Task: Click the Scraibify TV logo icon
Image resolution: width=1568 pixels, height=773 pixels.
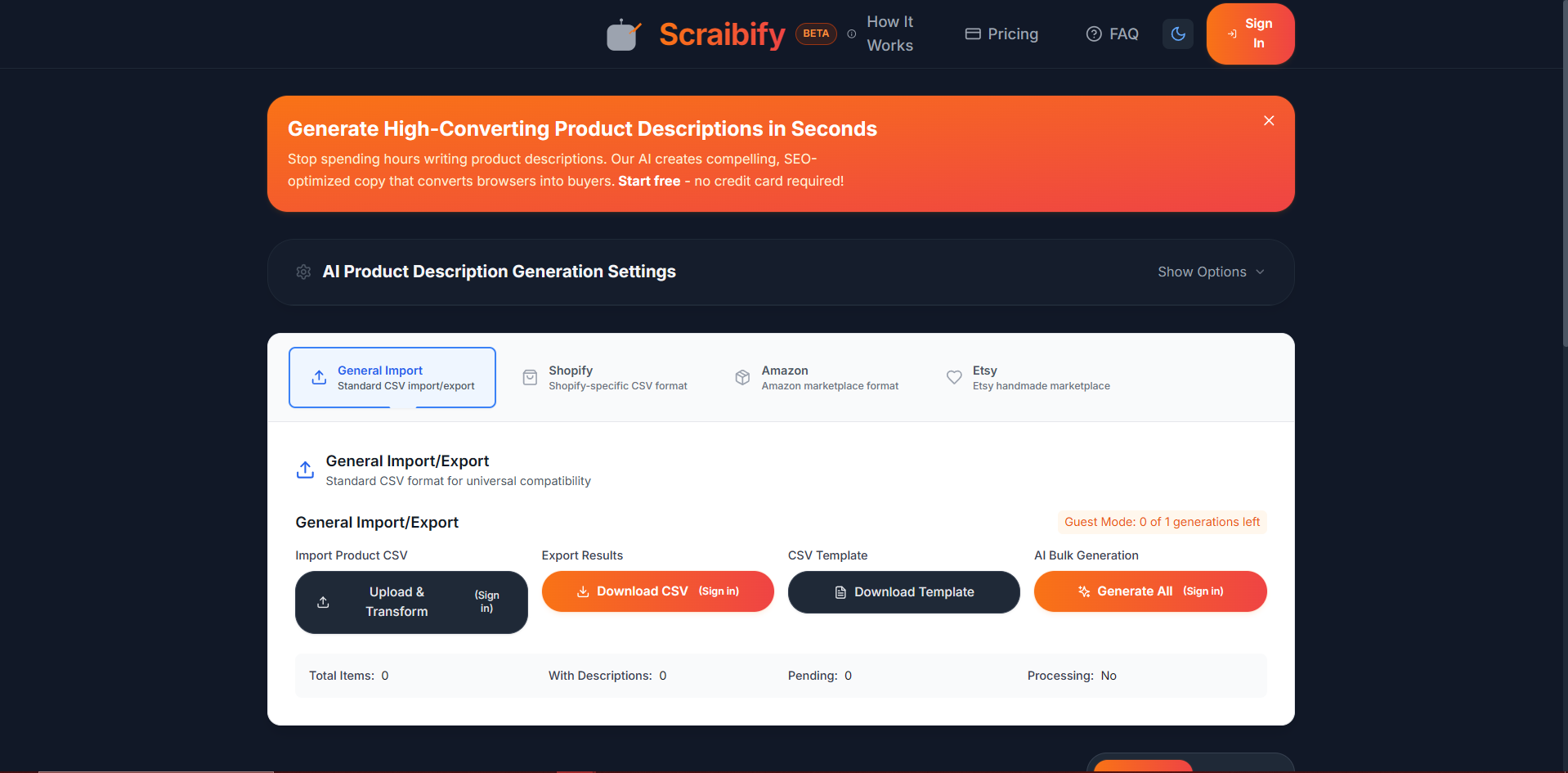Action: click(623, 35)
